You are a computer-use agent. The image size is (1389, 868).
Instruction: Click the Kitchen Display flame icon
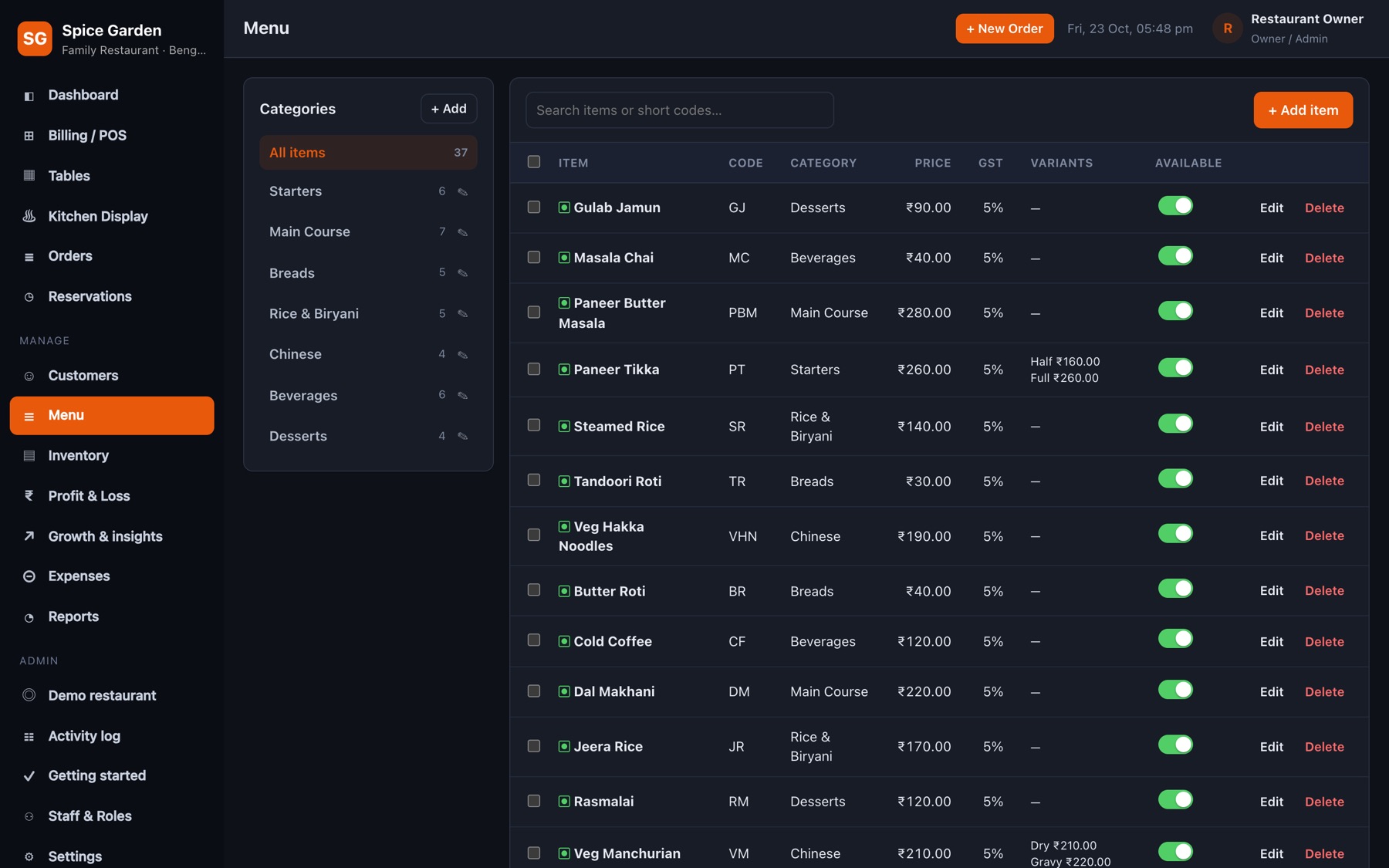29,216
